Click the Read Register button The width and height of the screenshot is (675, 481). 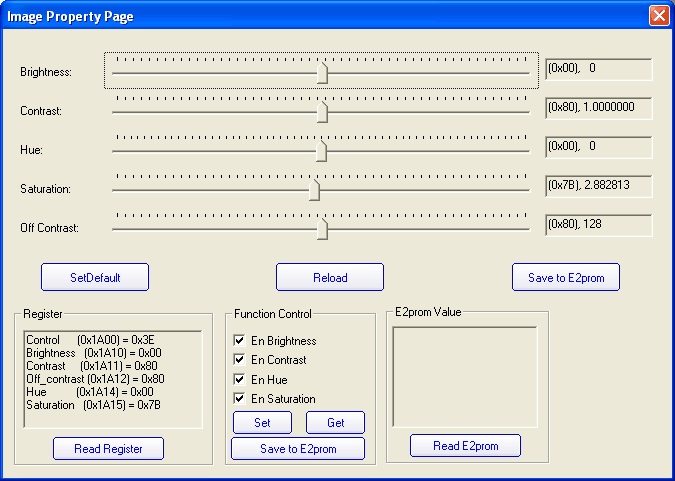[x=108, y=449]
